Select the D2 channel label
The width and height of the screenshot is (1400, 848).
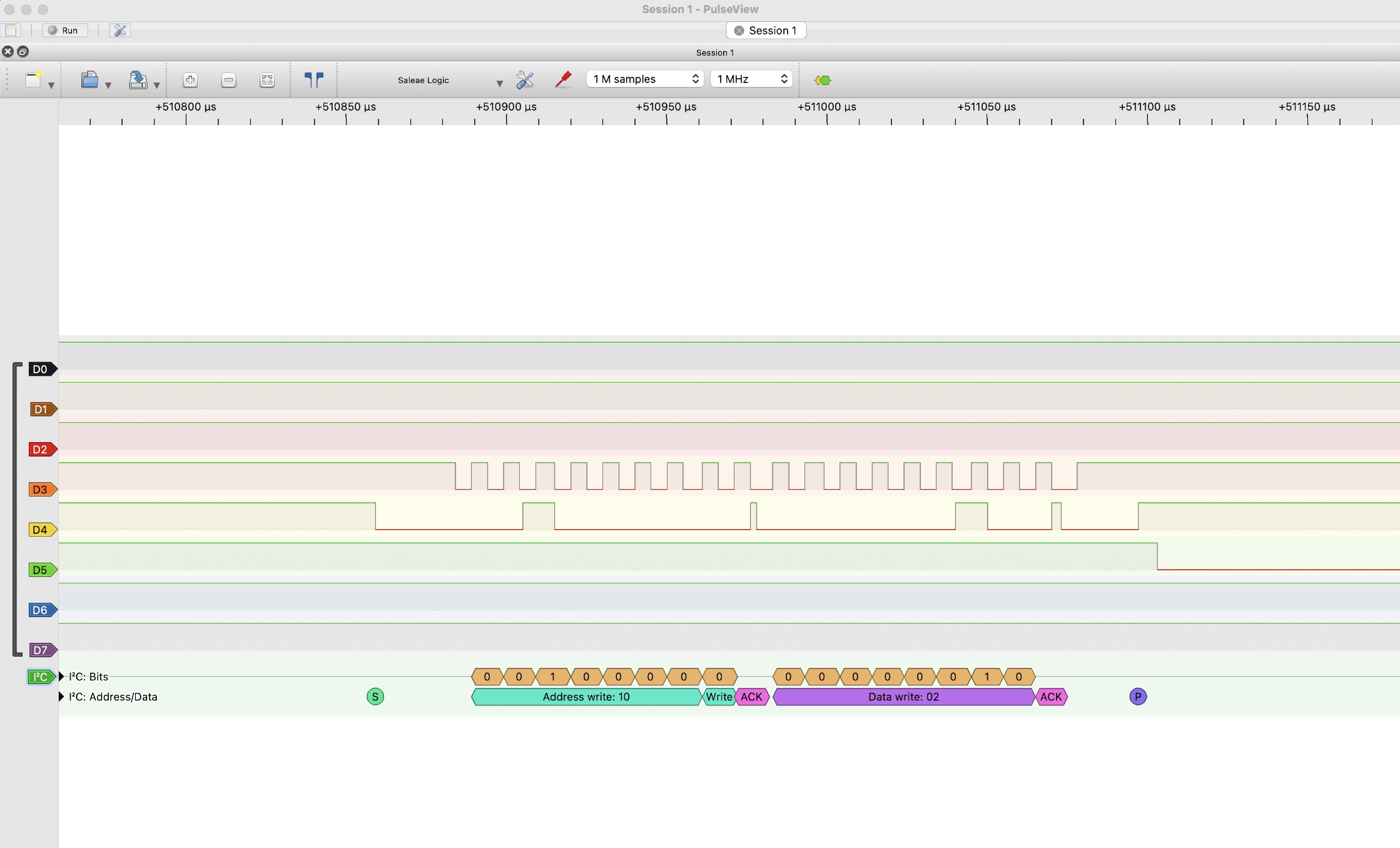tap(42, 449)
